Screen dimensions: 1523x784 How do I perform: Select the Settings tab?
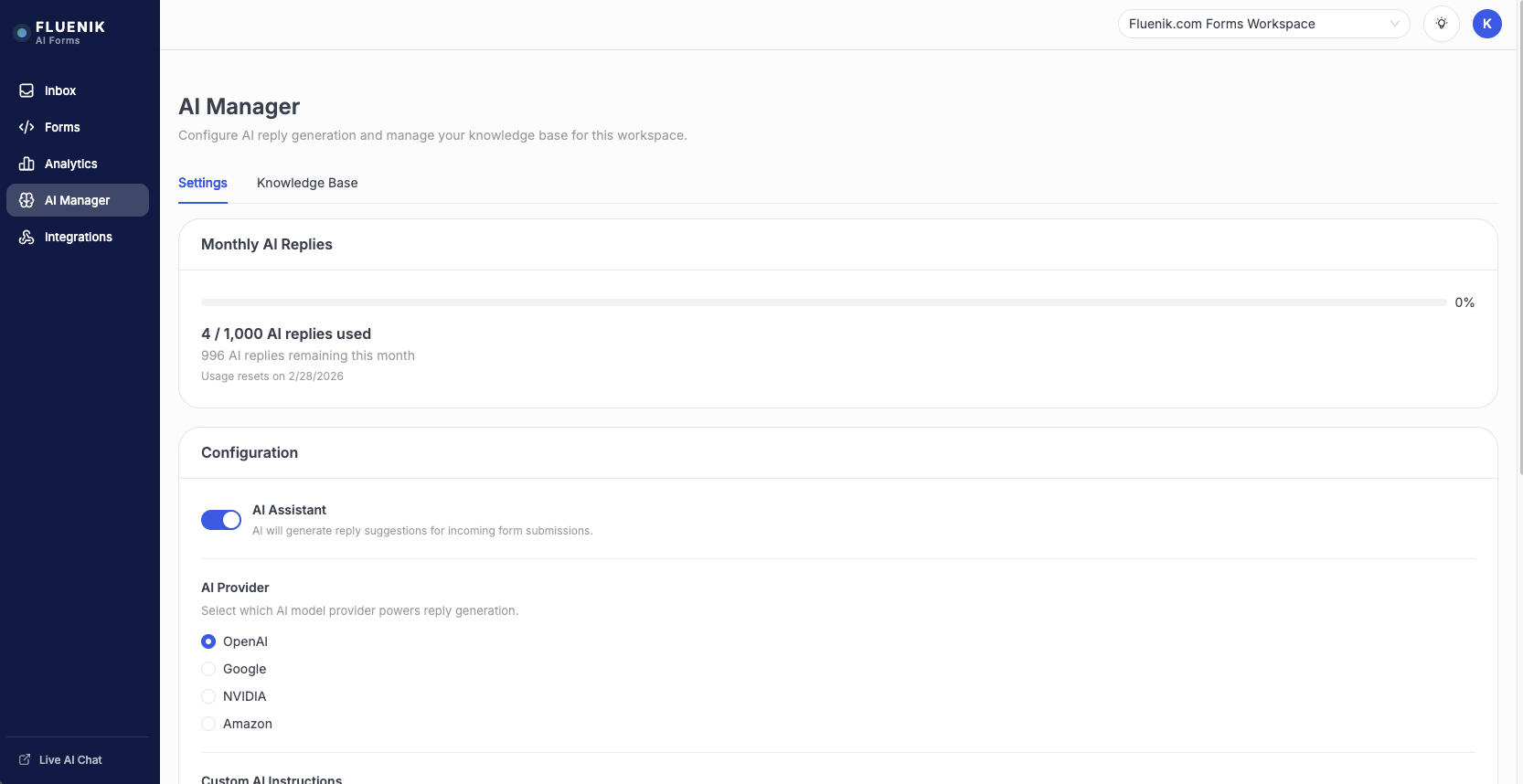pyautogui.click(x=203, y=183)
